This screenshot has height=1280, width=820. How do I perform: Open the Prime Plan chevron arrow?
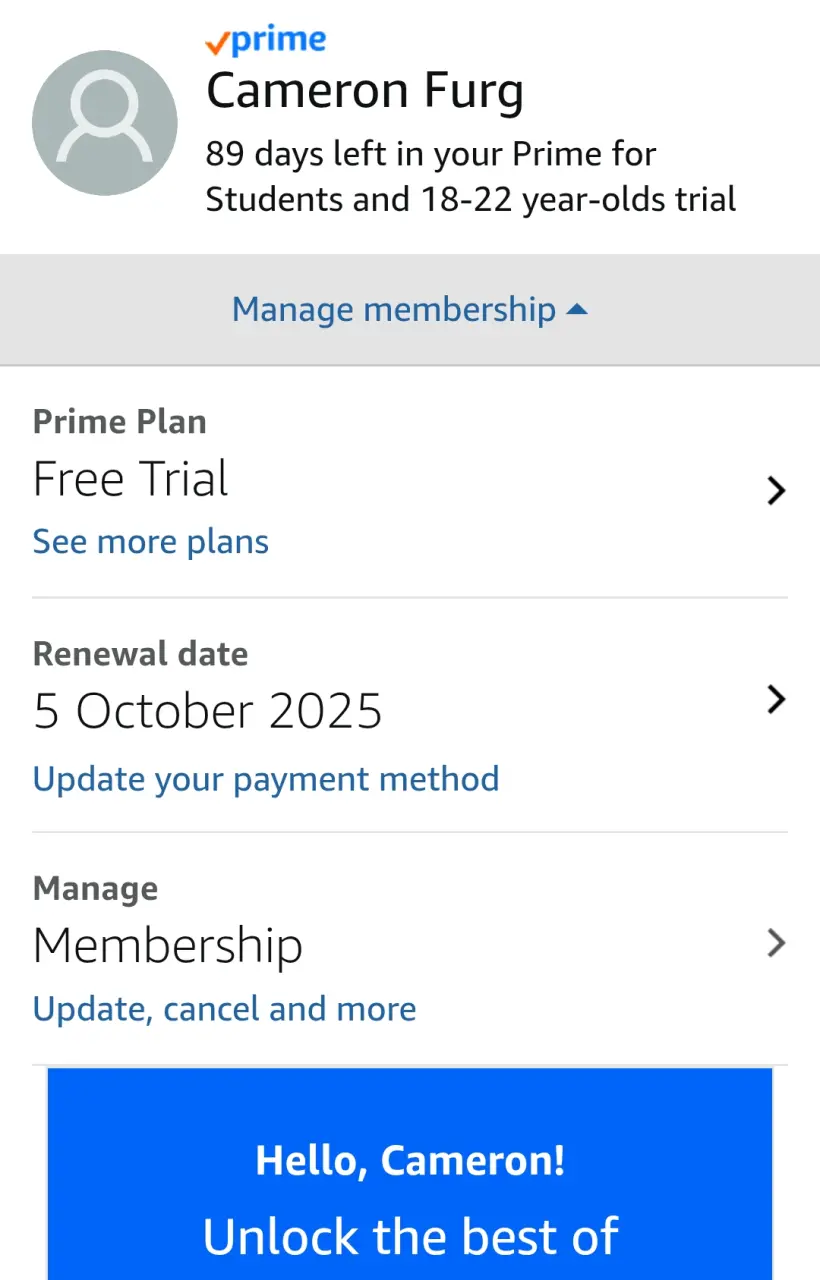[776, 491]
